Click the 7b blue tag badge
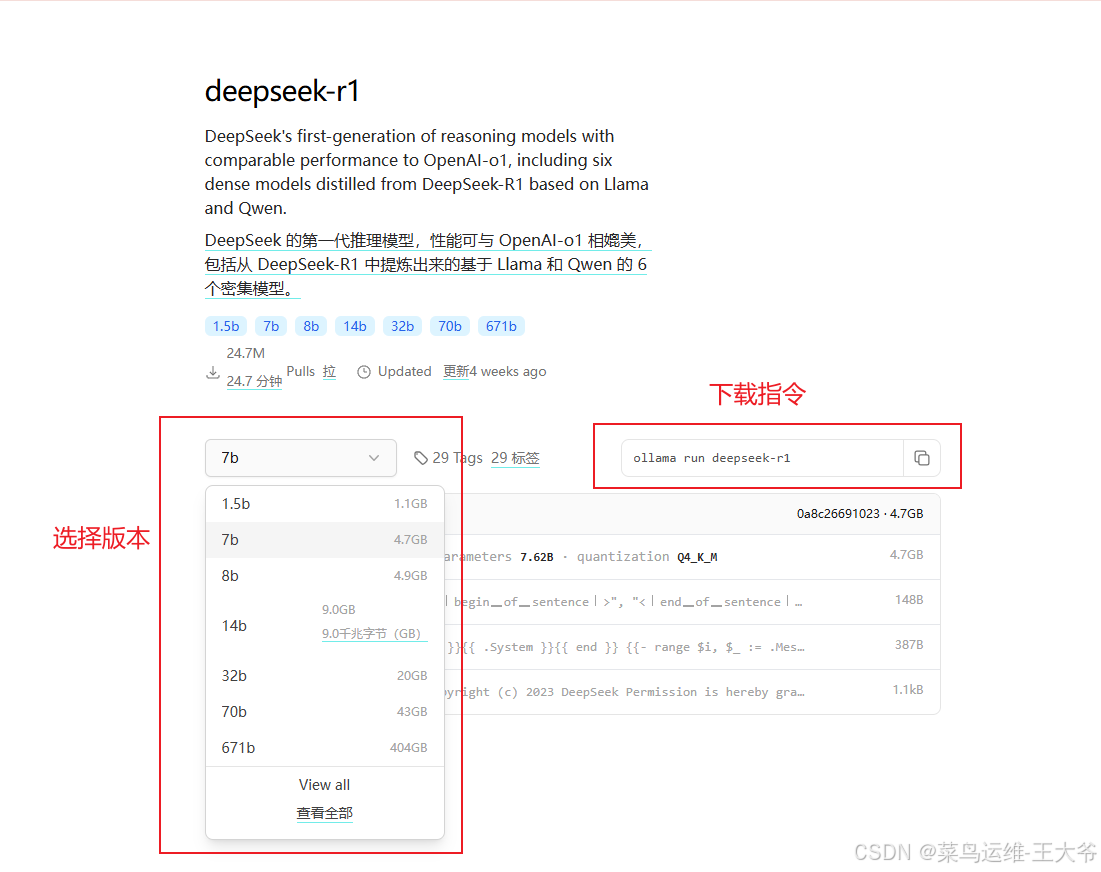Viewport: 1101px width, 872px height. pyautogui.click(x=271, y=326)
